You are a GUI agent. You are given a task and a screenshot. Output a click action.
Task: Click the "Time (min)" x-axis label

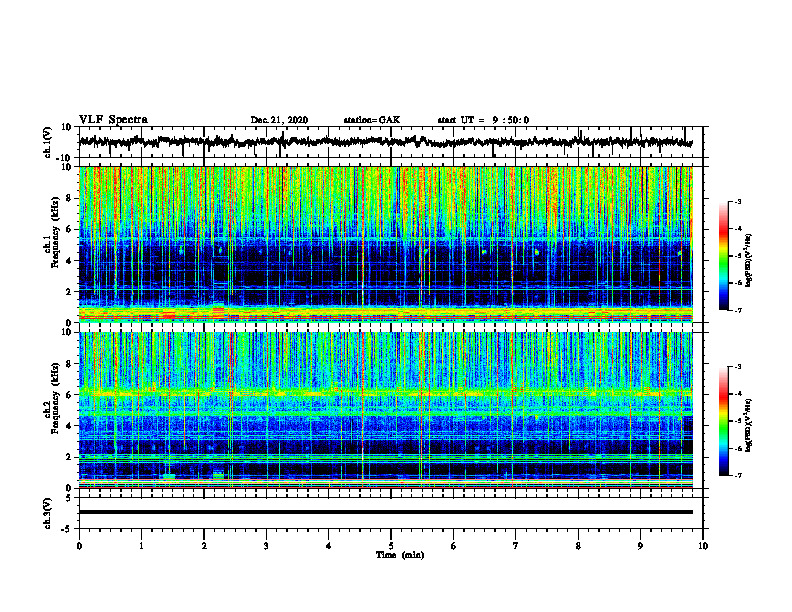[400, 555]
